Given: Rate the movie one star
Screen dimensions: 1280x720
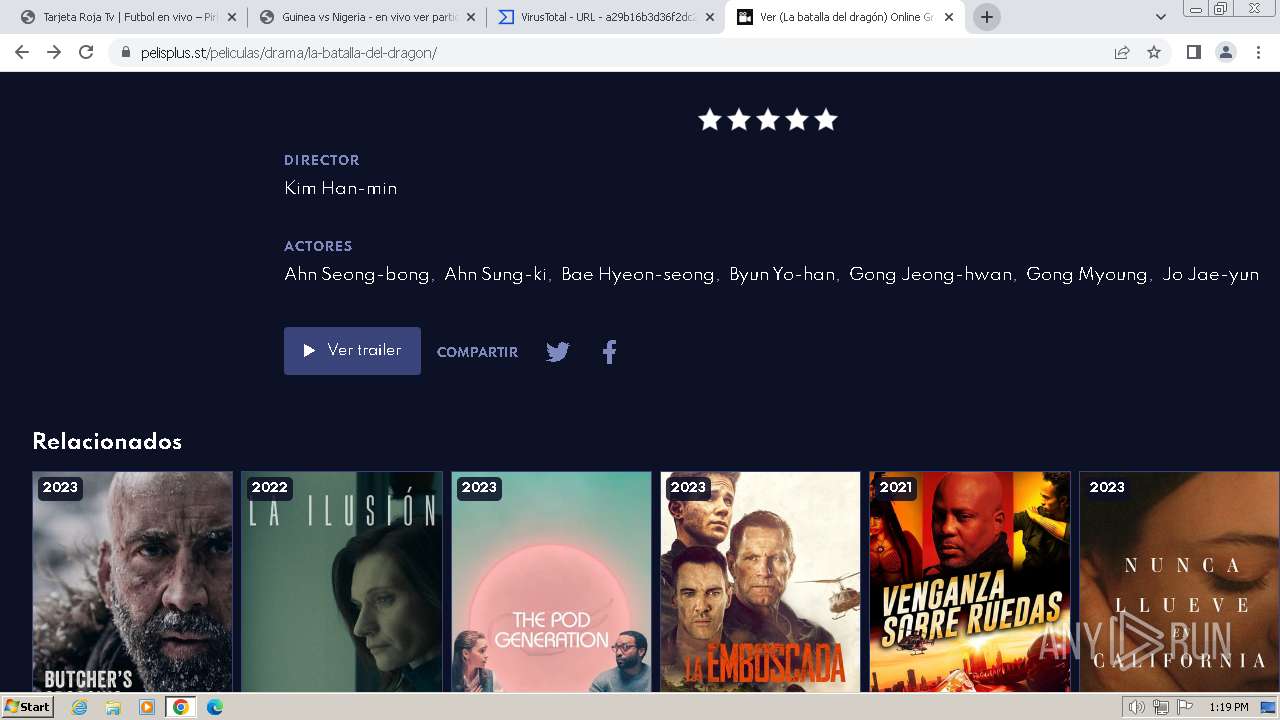Looking at the screenshot, I should pyautogui.click(x=710, y=120).
